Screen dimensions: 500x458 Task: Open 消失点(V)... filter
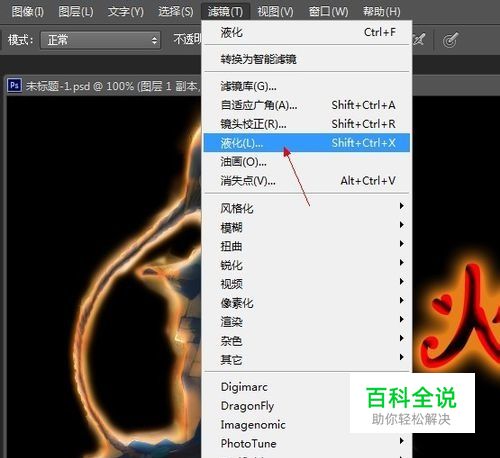tap(307, 181)
